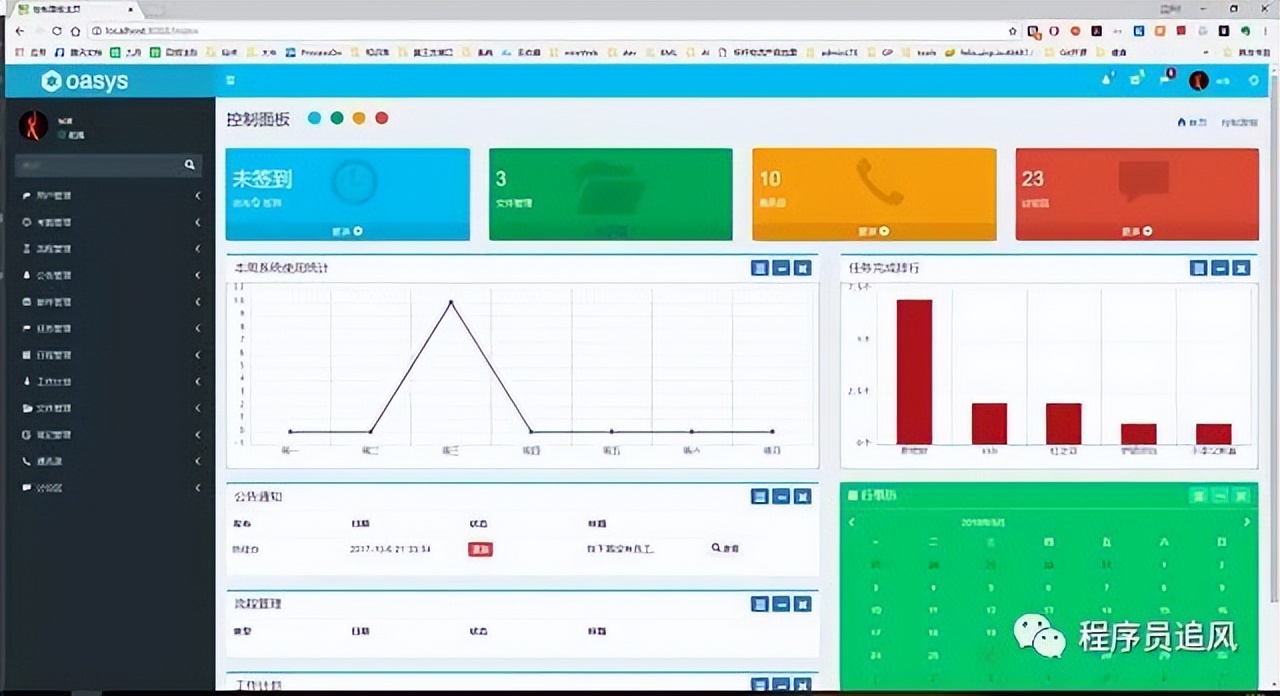Collapse the green calendar panel

1220,495
